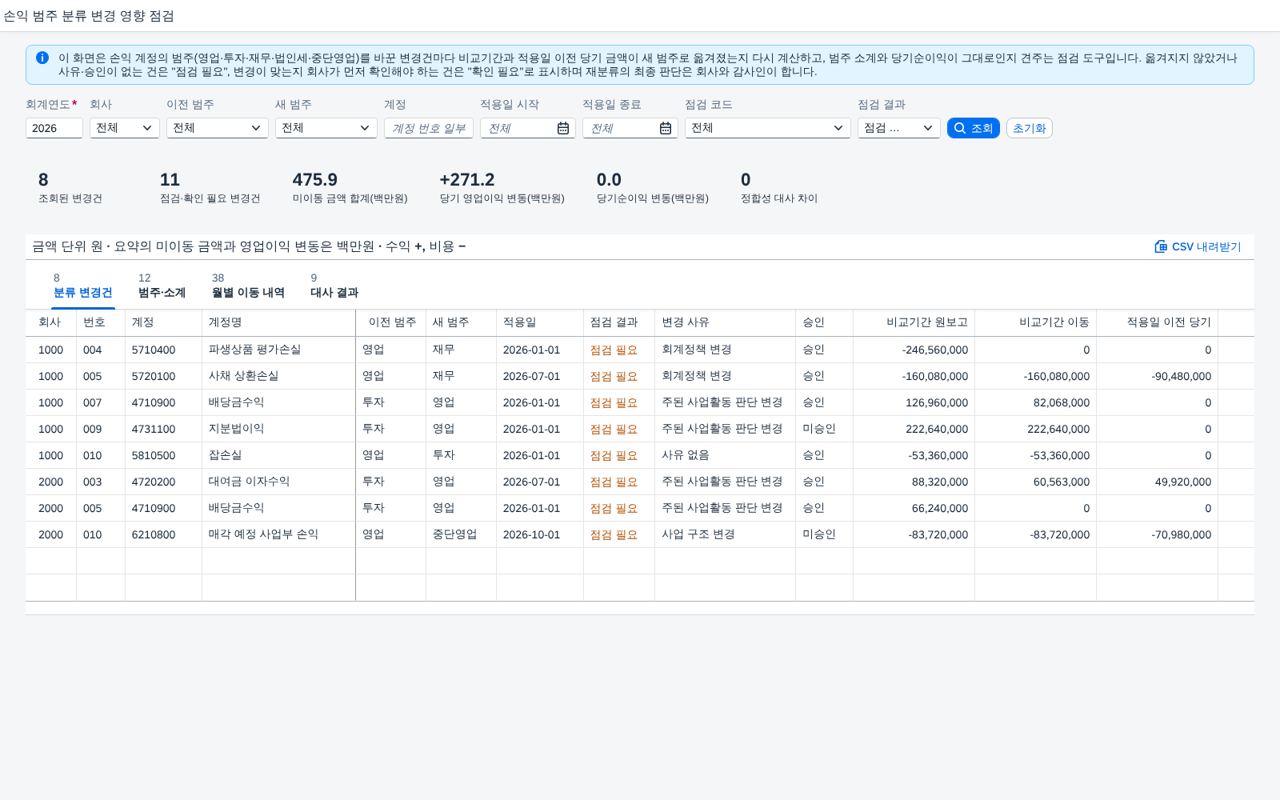The height and width of the screenshot is (800, 1280).
Task: Click the 점검 결과 column header
Action: [x=619, y=323]
